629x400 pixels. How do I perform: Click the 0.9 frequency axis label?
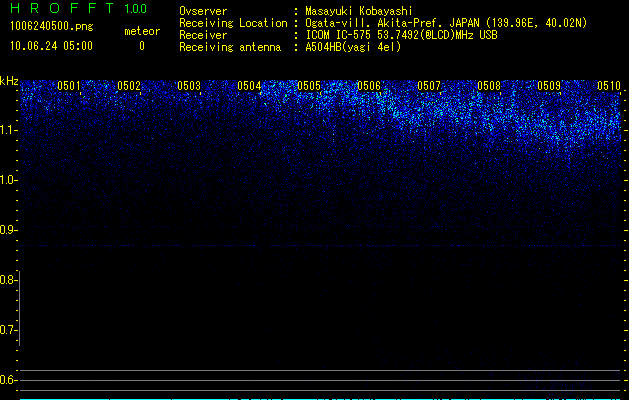tap(8, 230)
